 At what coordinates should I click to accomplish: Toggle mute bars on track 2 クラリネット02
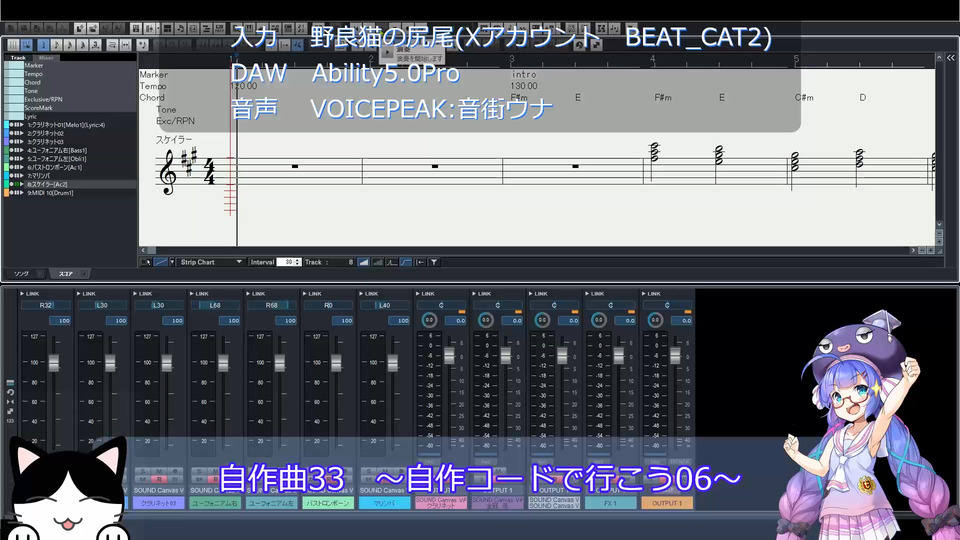tap(17, 133)
